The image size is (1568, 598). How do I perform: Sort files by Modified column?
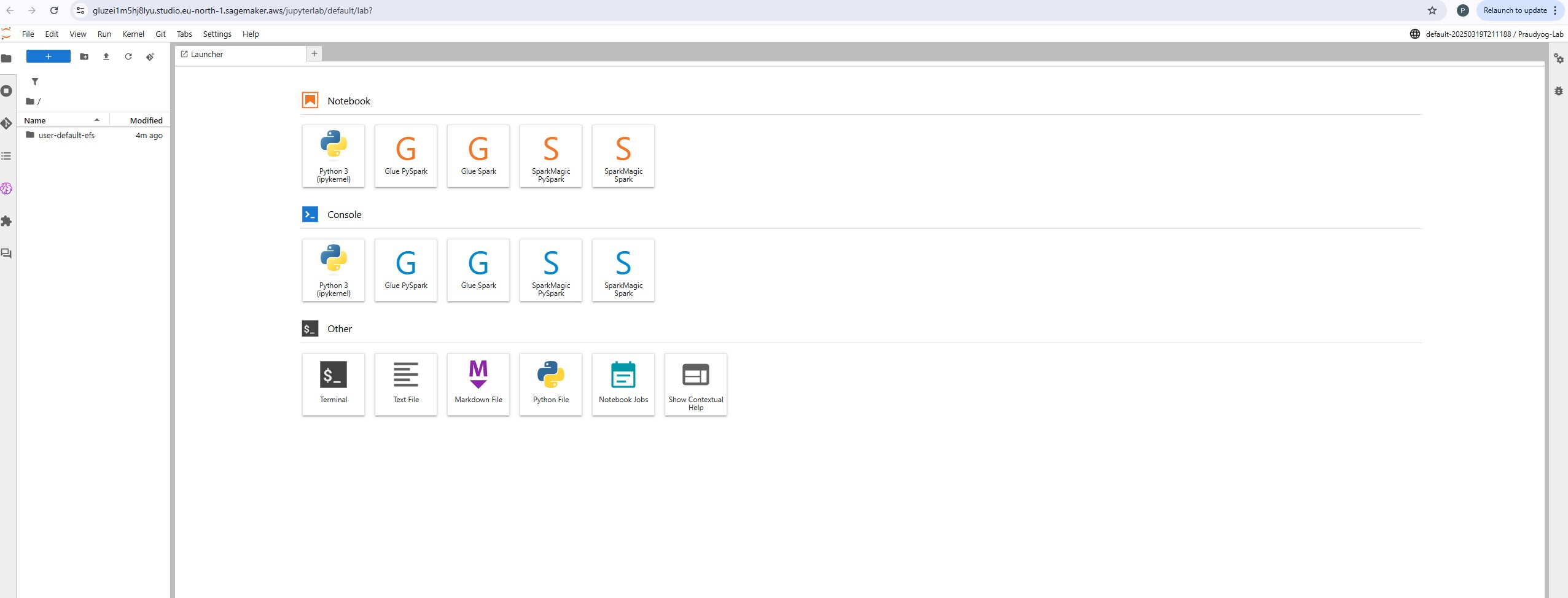point(146,120)
